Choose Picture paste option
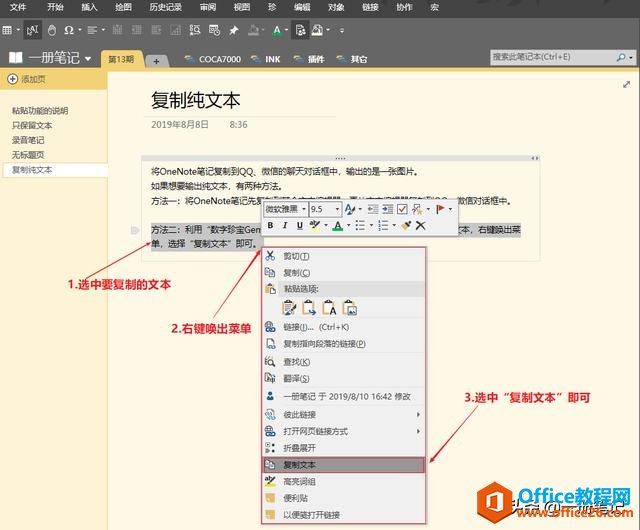This screenshot has height=530, width=640. pos(350,307)
